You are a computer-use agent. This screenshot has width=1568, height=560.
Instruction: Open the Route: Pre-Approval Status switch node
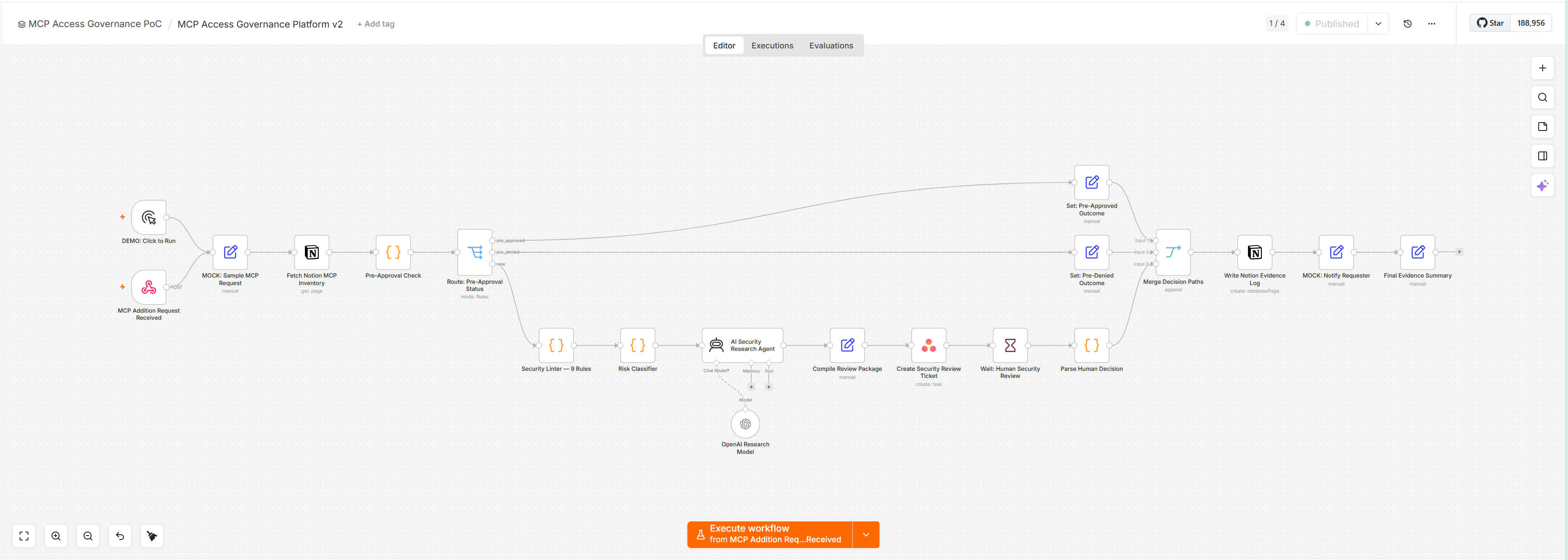(x=475, y=252)
